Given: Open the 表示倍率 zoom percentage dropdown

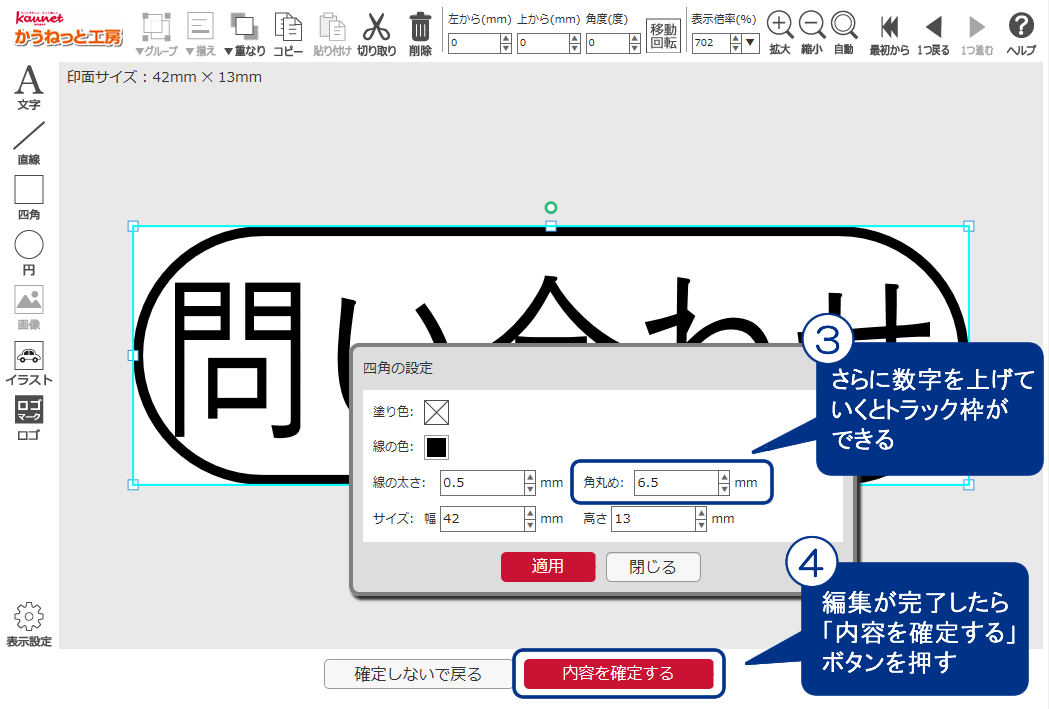Looking at the screenshot, I should coord(751,43).
